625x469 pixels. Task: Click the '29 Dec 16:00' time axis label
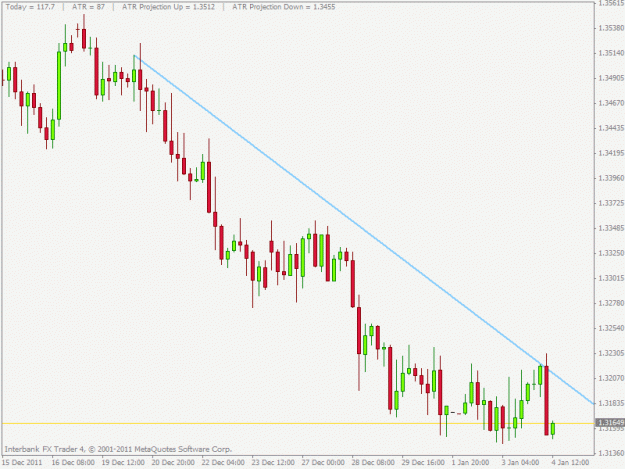pos(423,463)
